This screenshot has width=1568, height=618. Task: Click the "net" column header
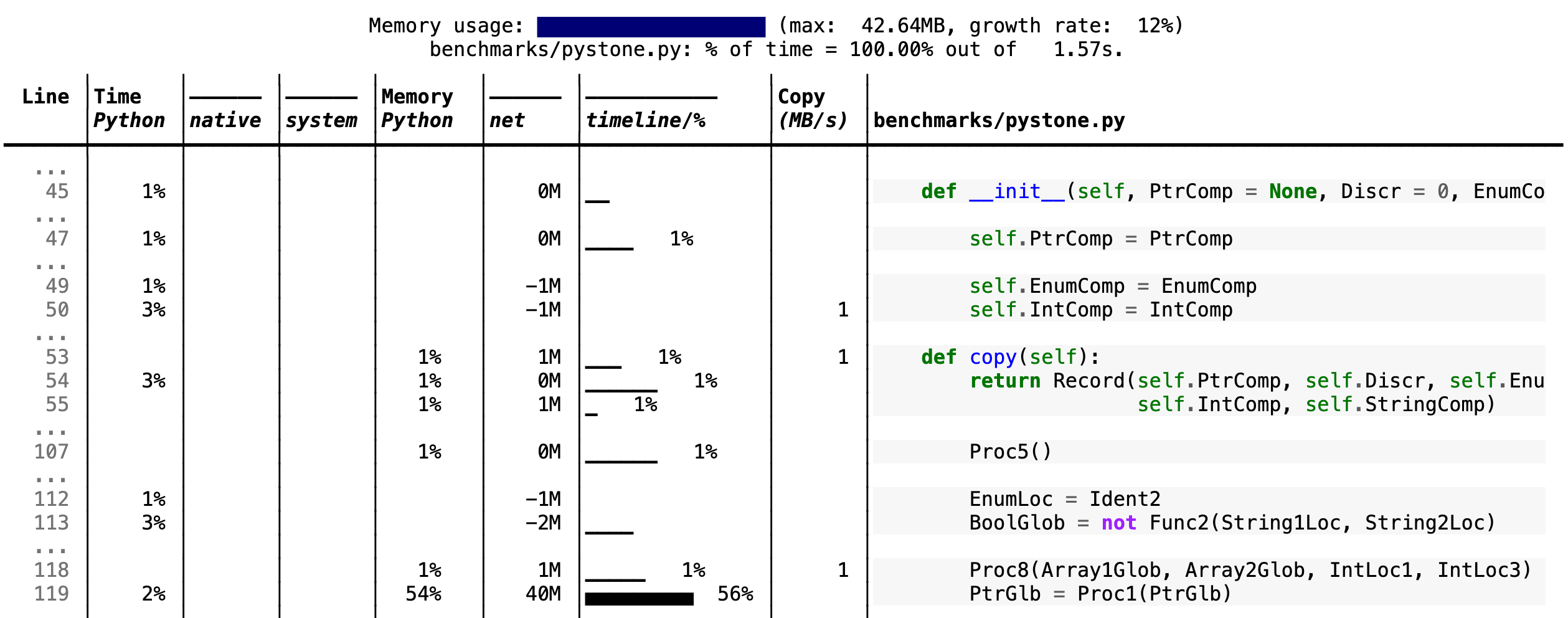click(x=506, y=120)
